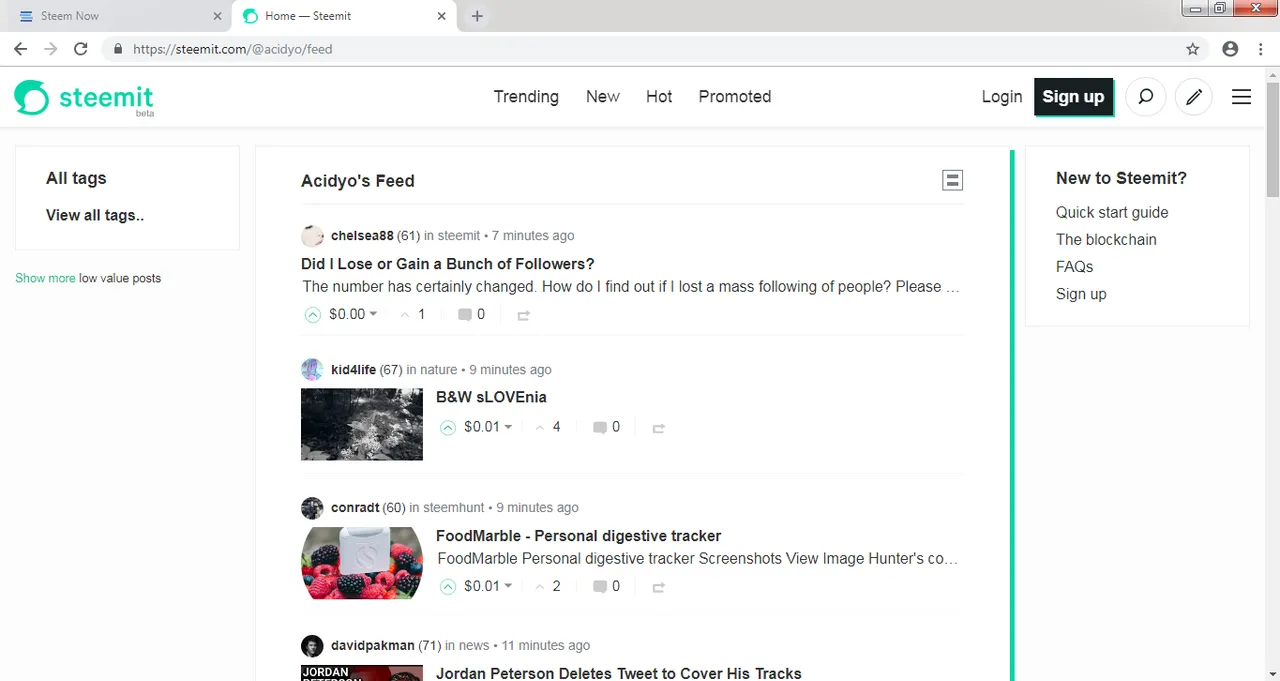Open davidpakman author name
Image resolution: width=1280 pixels, height=681 pixels.
(372, 646)
